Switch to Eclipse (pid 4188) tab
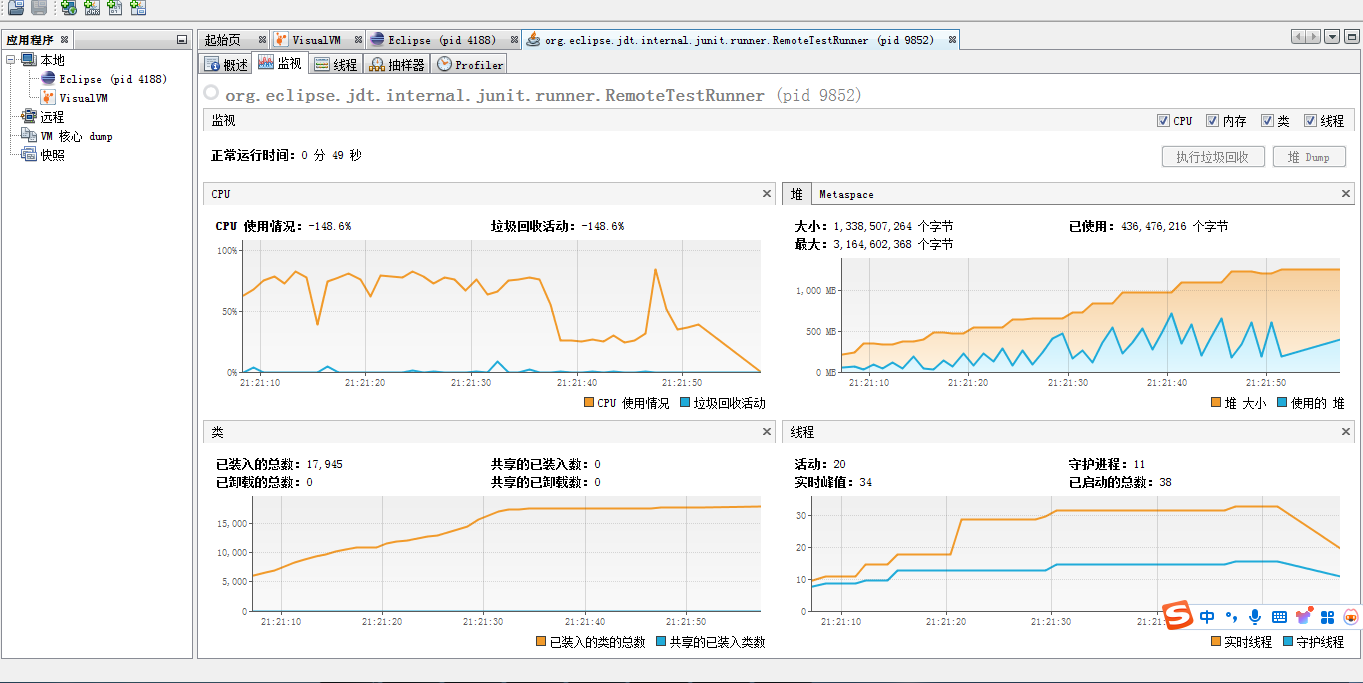 tap(441, 40)
